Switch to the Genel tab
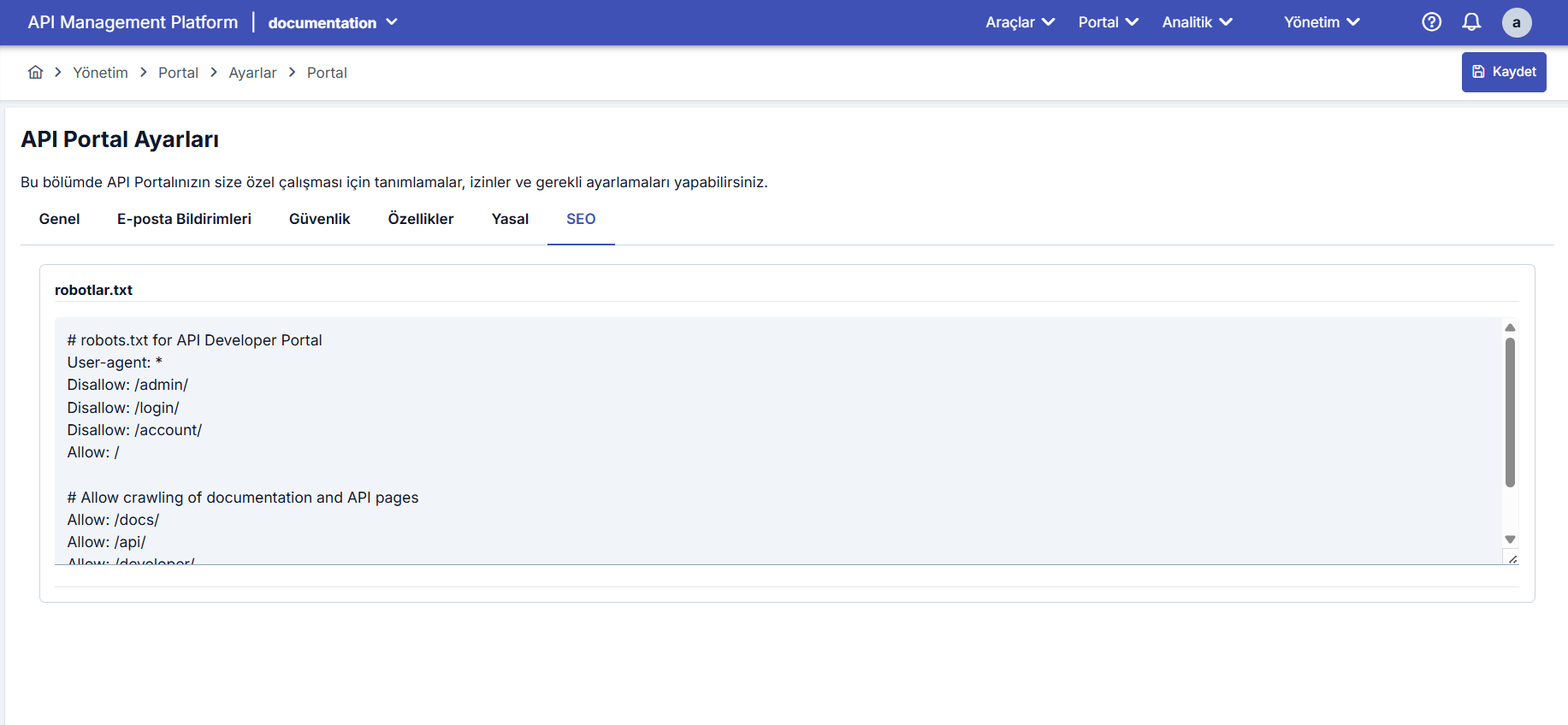The image size is (1568, 725). pyautogui.click(x=59, y=219)
